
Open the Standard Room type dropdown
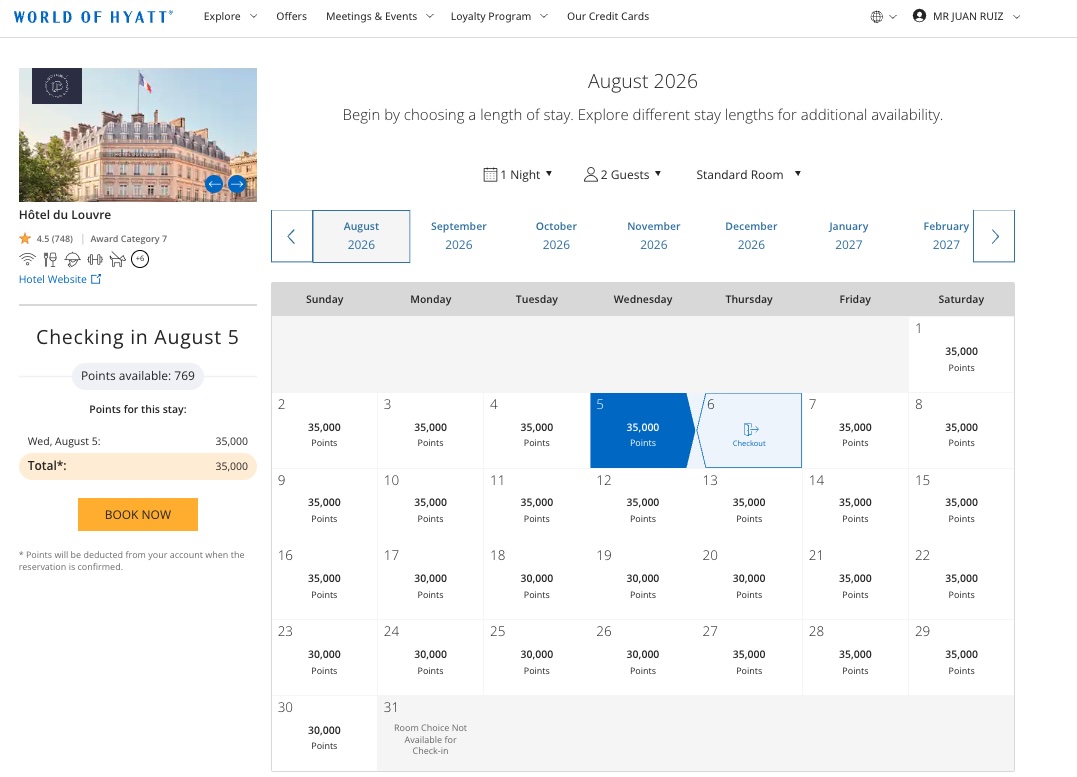tap(749, 174)
